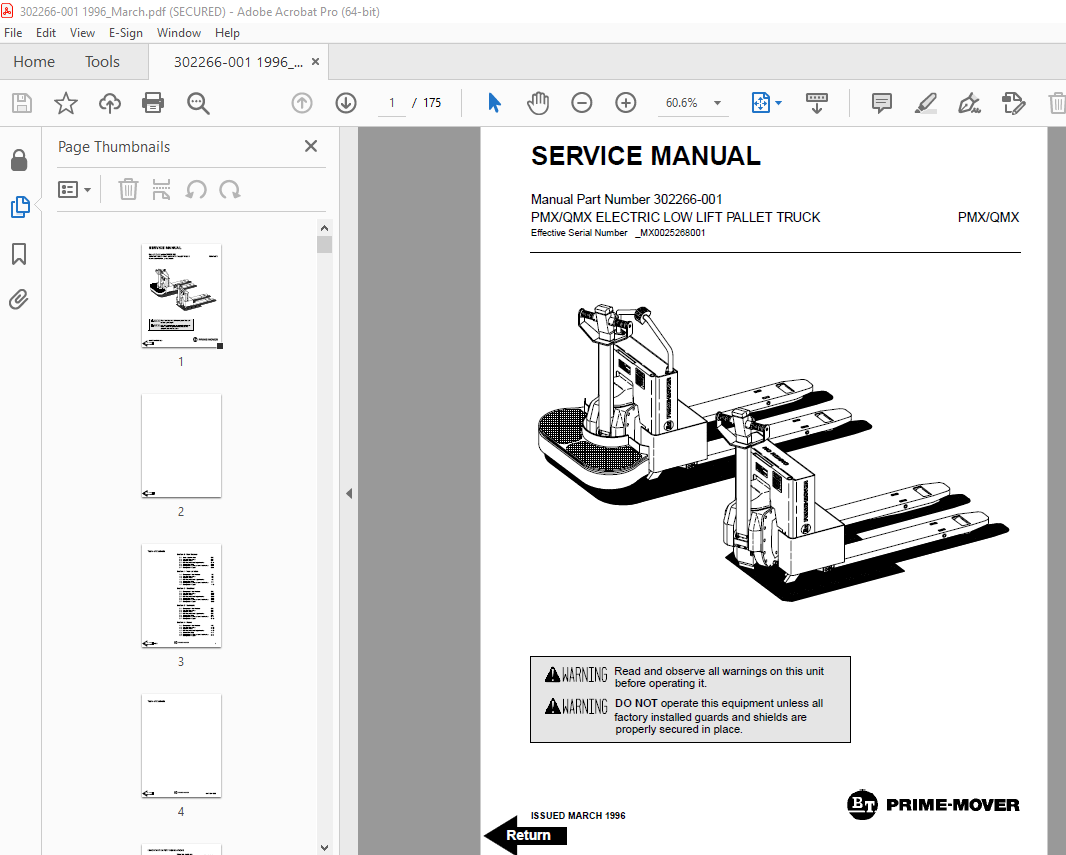Screen dimensions: 1066x855
Task: Select page 4 thumbnail
Action: pyautogui.click(x=182, y=746)
